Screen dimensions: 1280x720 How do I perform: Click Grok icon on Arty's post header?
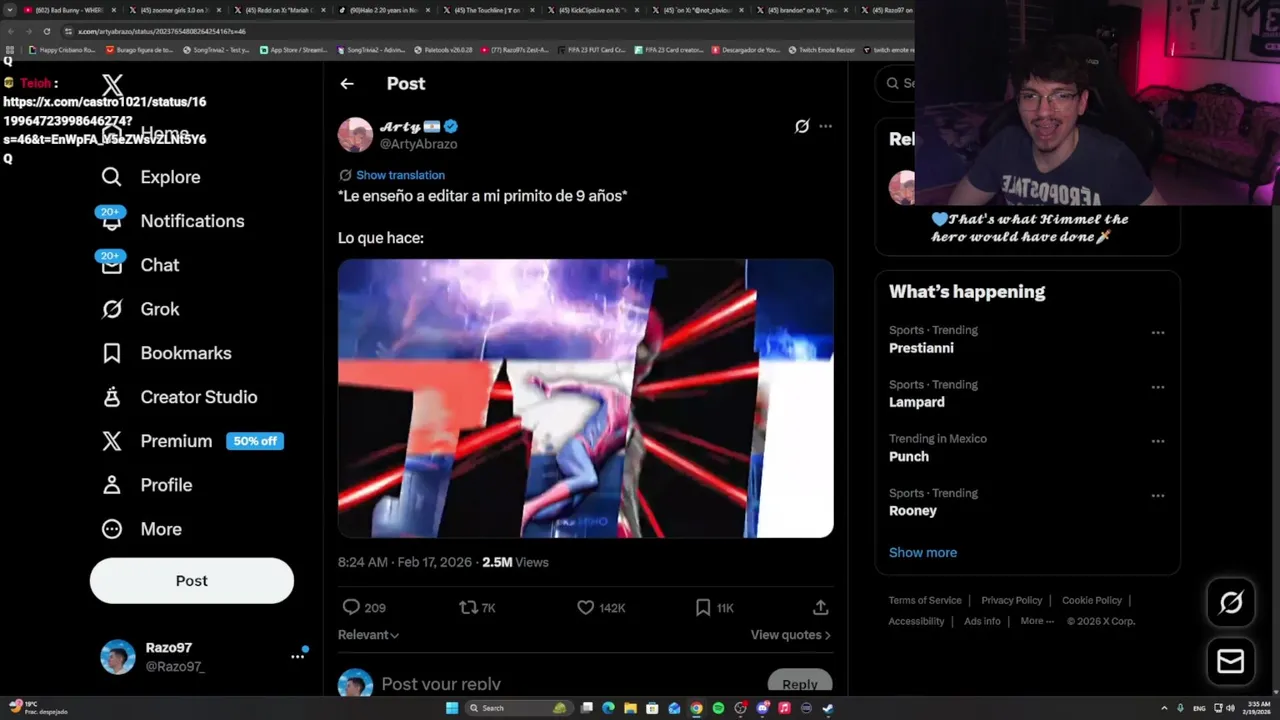[x=802, y=126]
